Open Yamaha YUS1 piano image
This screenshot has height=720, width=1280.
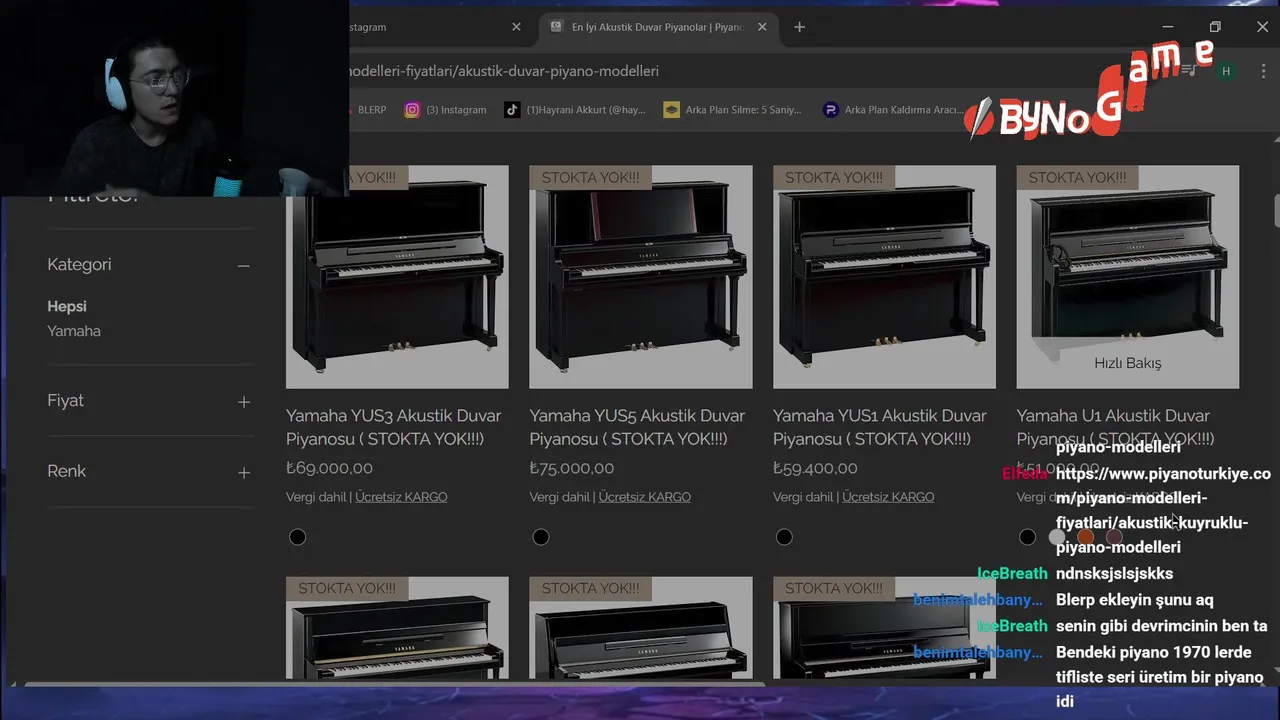point(884,277)
